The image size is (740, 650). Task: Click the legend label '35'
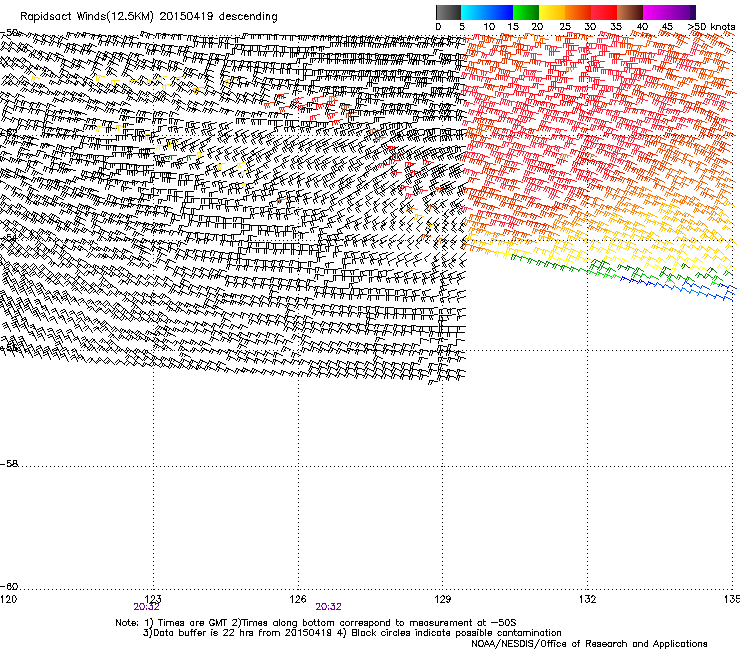click(616, 27)
